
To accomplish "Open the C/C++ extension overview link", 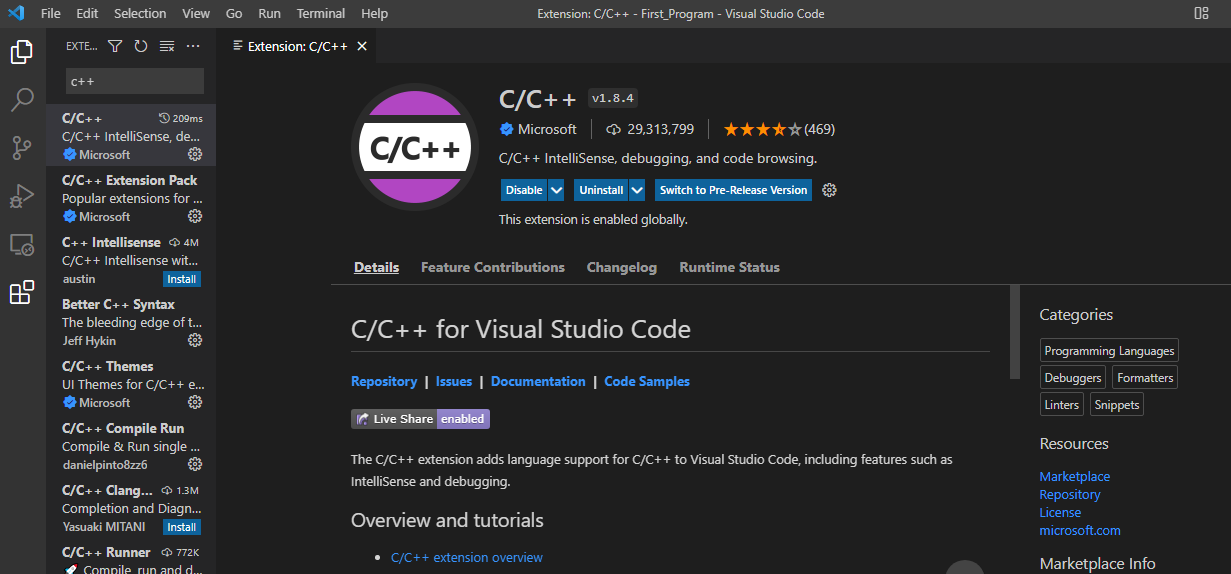I will 467,557.
